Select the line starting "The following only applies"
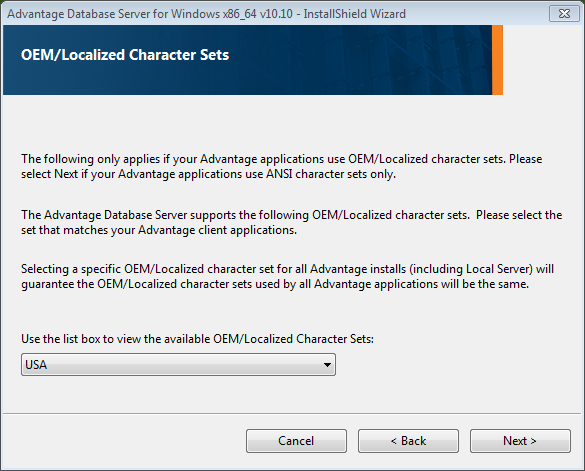This screenshot has height=471, width=585. pos(282,159)
